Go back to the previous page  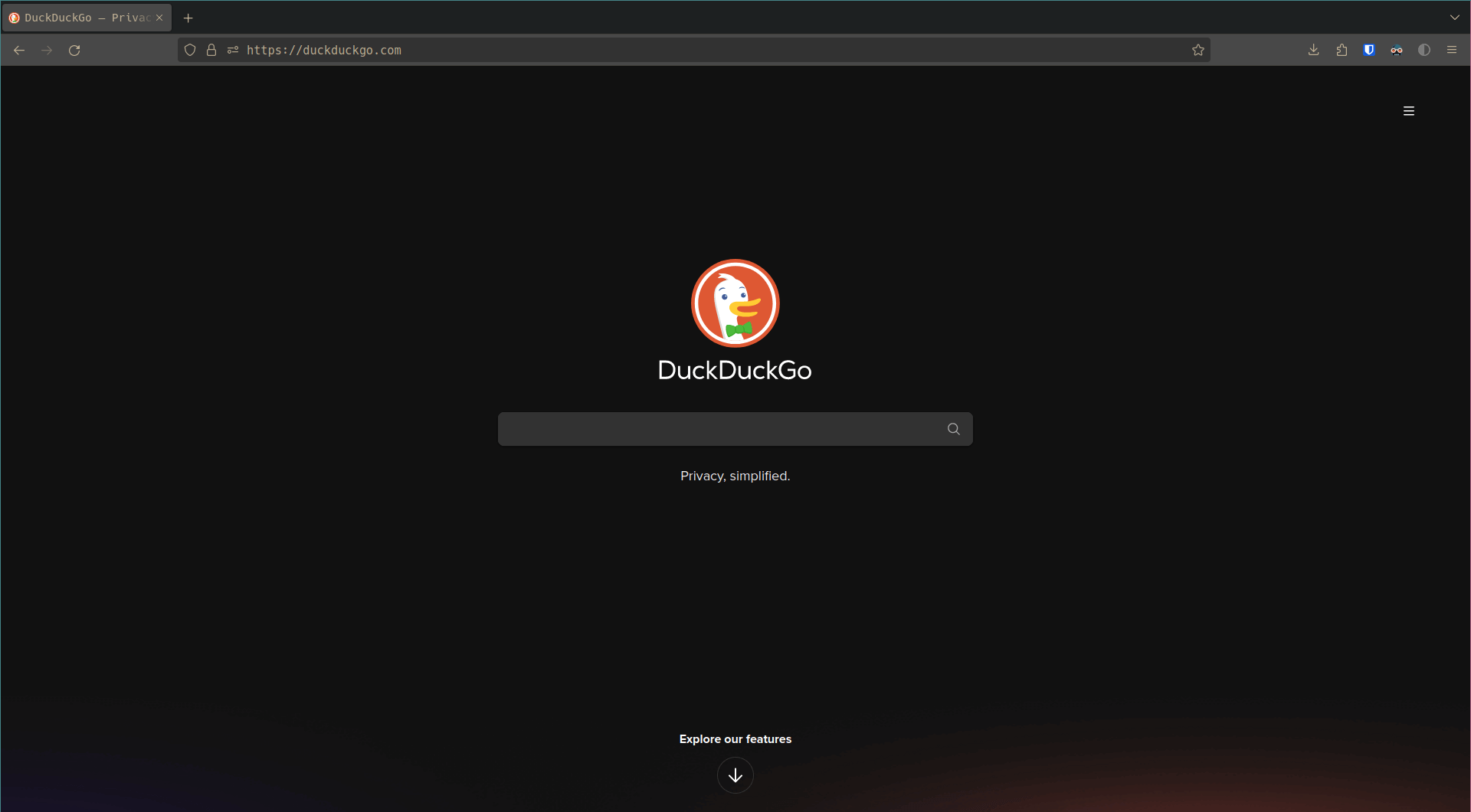[x=19, y=51]
